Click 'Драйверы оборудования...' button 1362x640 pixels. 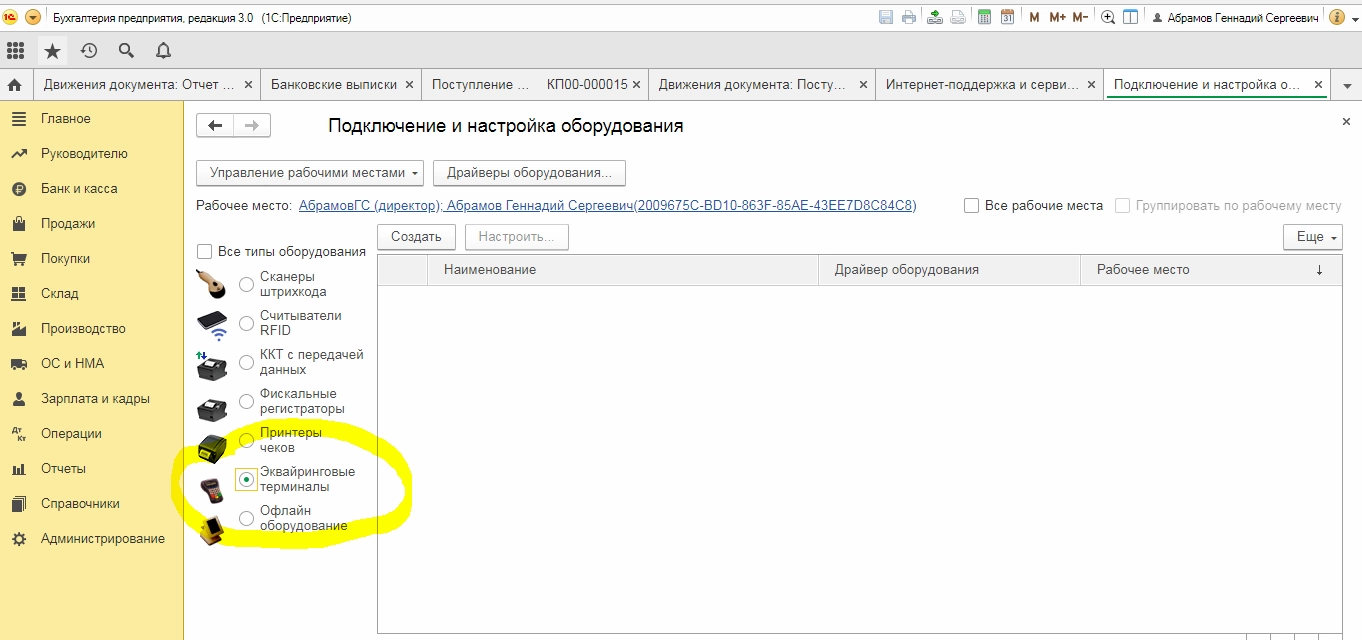tap(529, 172)
